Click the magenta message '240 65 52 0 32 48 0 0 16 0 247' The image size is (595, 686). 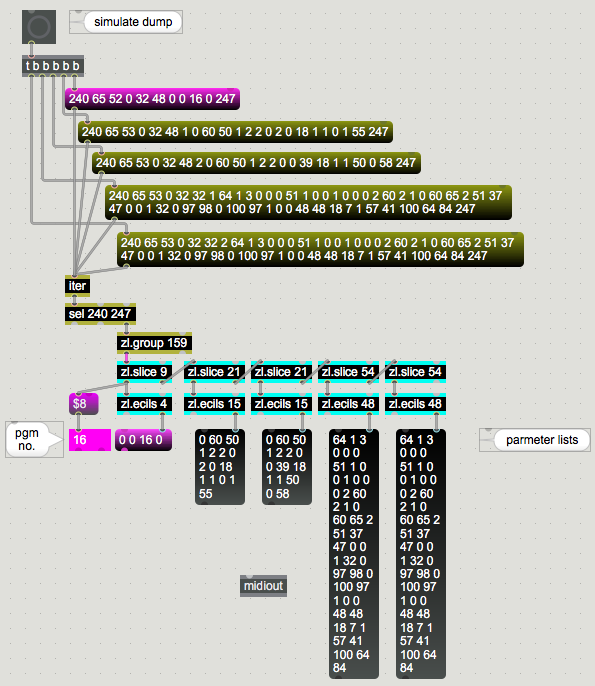(152, 99)
